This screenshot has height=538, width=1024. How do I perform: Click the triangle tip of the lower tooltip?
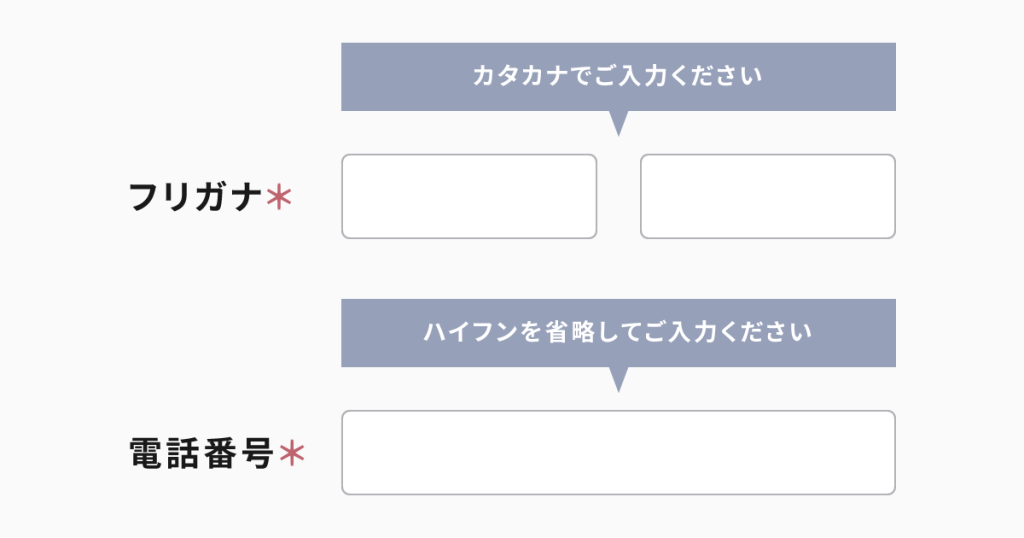click(619, 384)
